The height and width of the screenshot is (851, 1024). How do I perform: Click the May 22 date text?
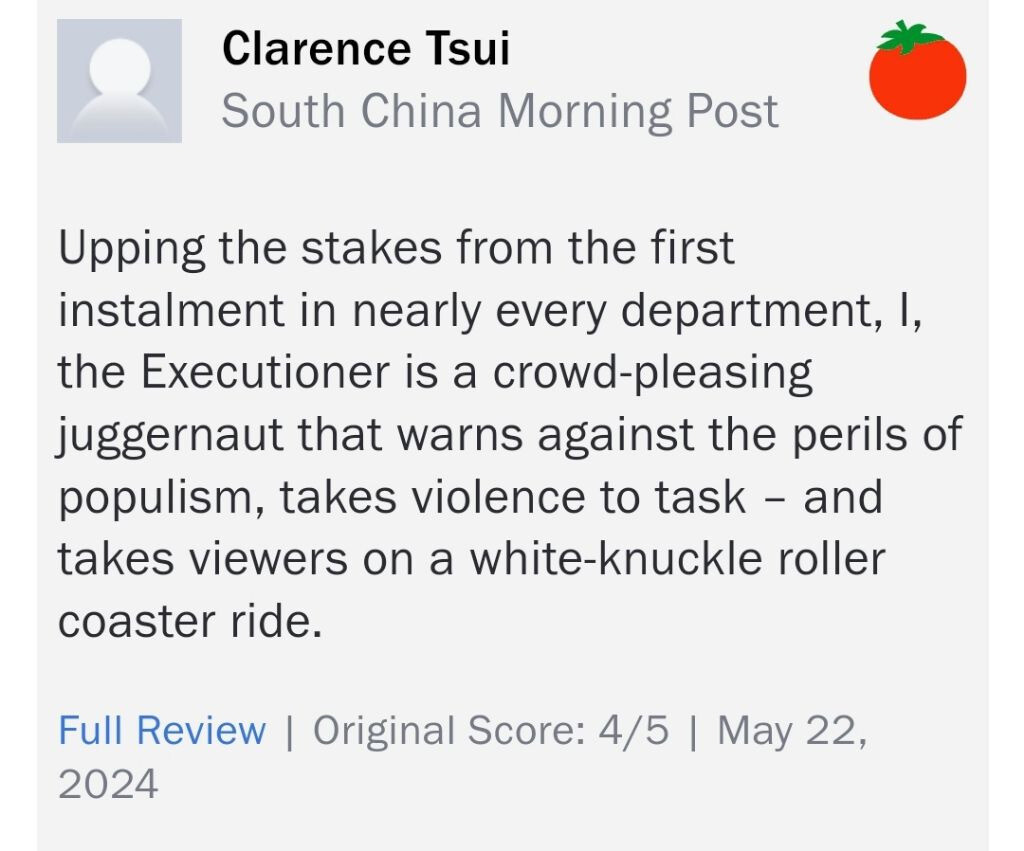pos(791,731)
